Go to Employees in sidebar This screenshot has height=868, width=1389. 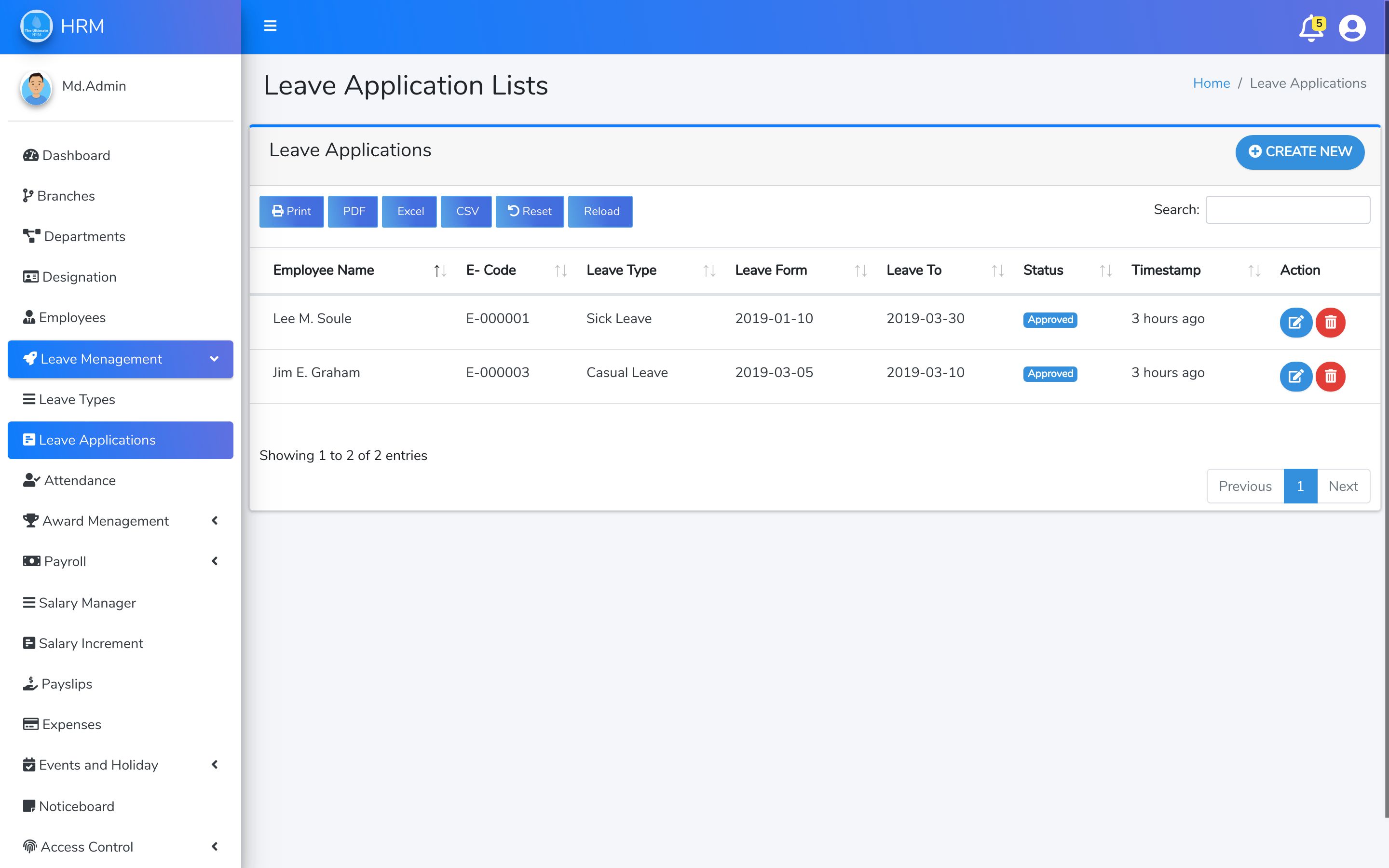tap(72, 317)
